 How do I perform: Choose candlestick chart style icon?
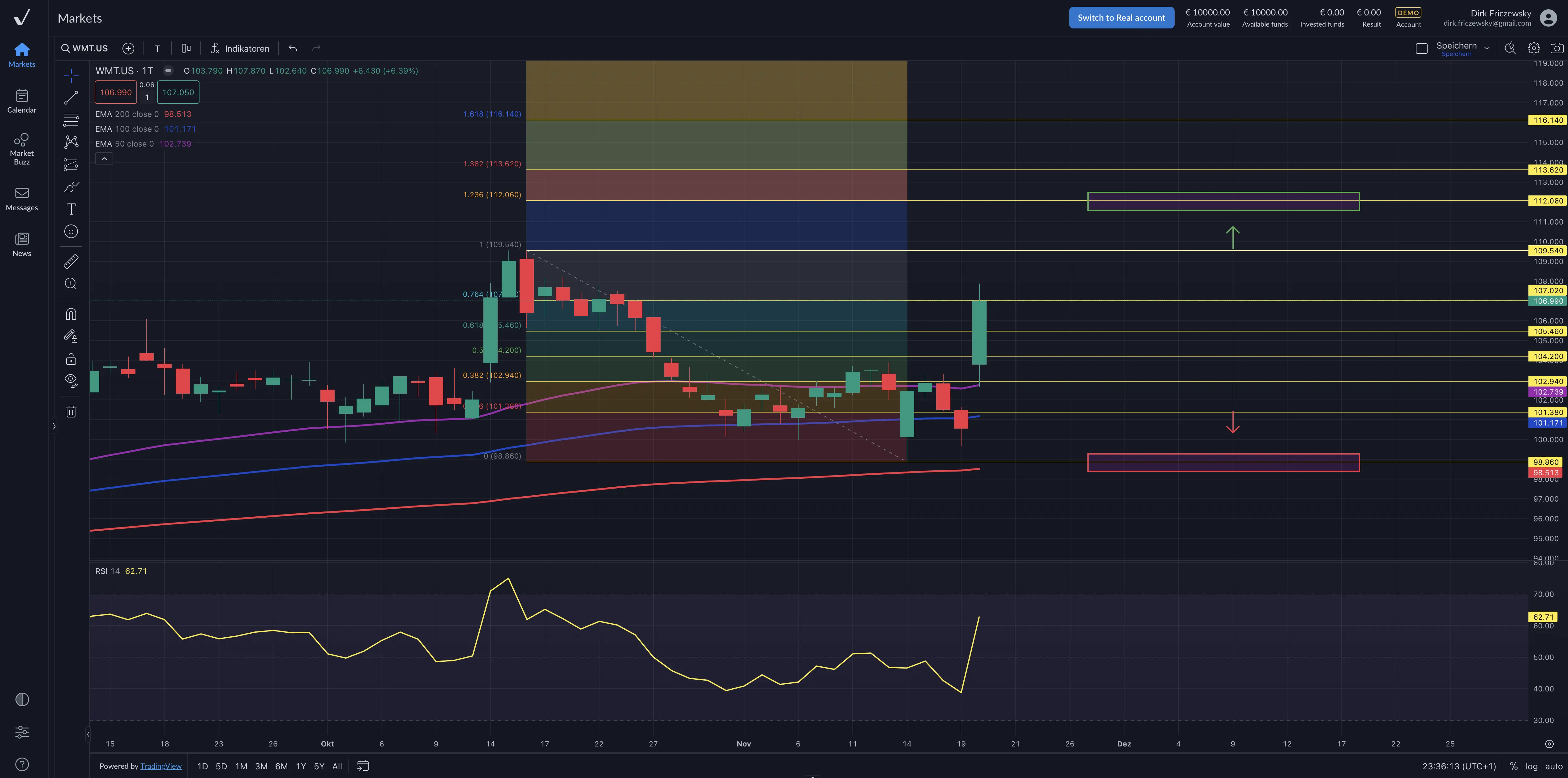pos(186,48)
